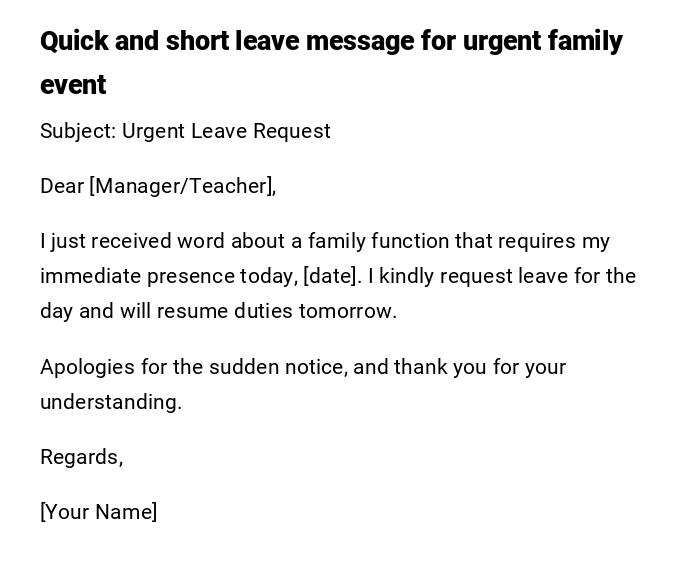Select the [Your Name] placeholder
700x574 pixels.
click(99, 512)
